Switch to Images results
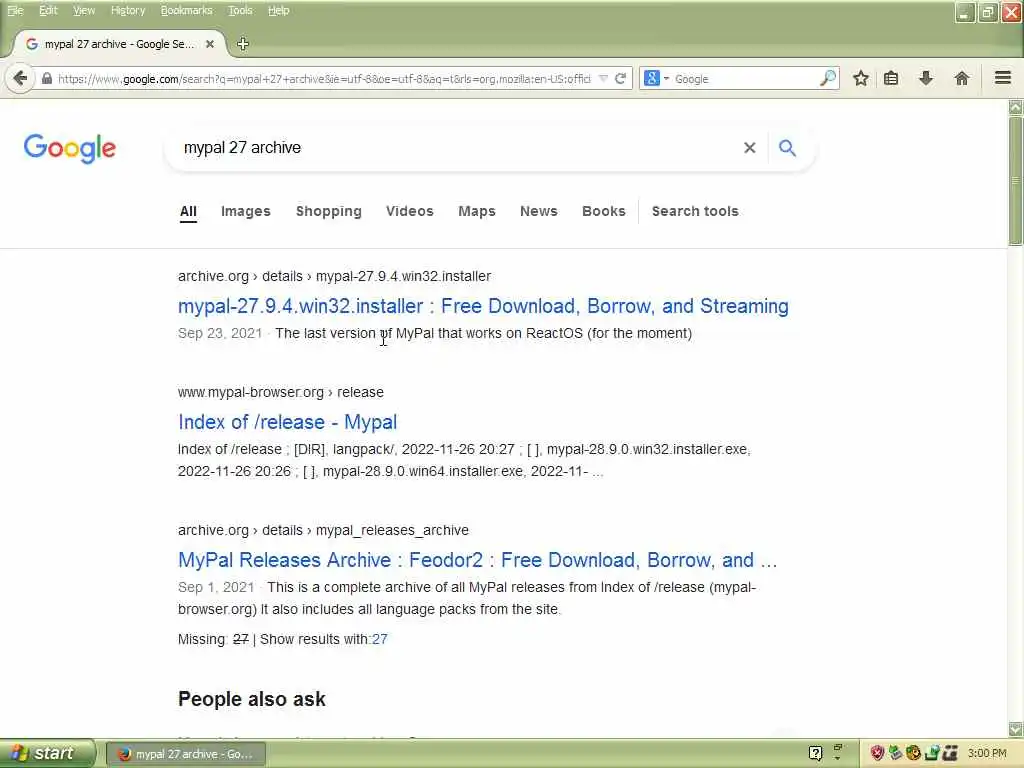 tap(246, 212)
